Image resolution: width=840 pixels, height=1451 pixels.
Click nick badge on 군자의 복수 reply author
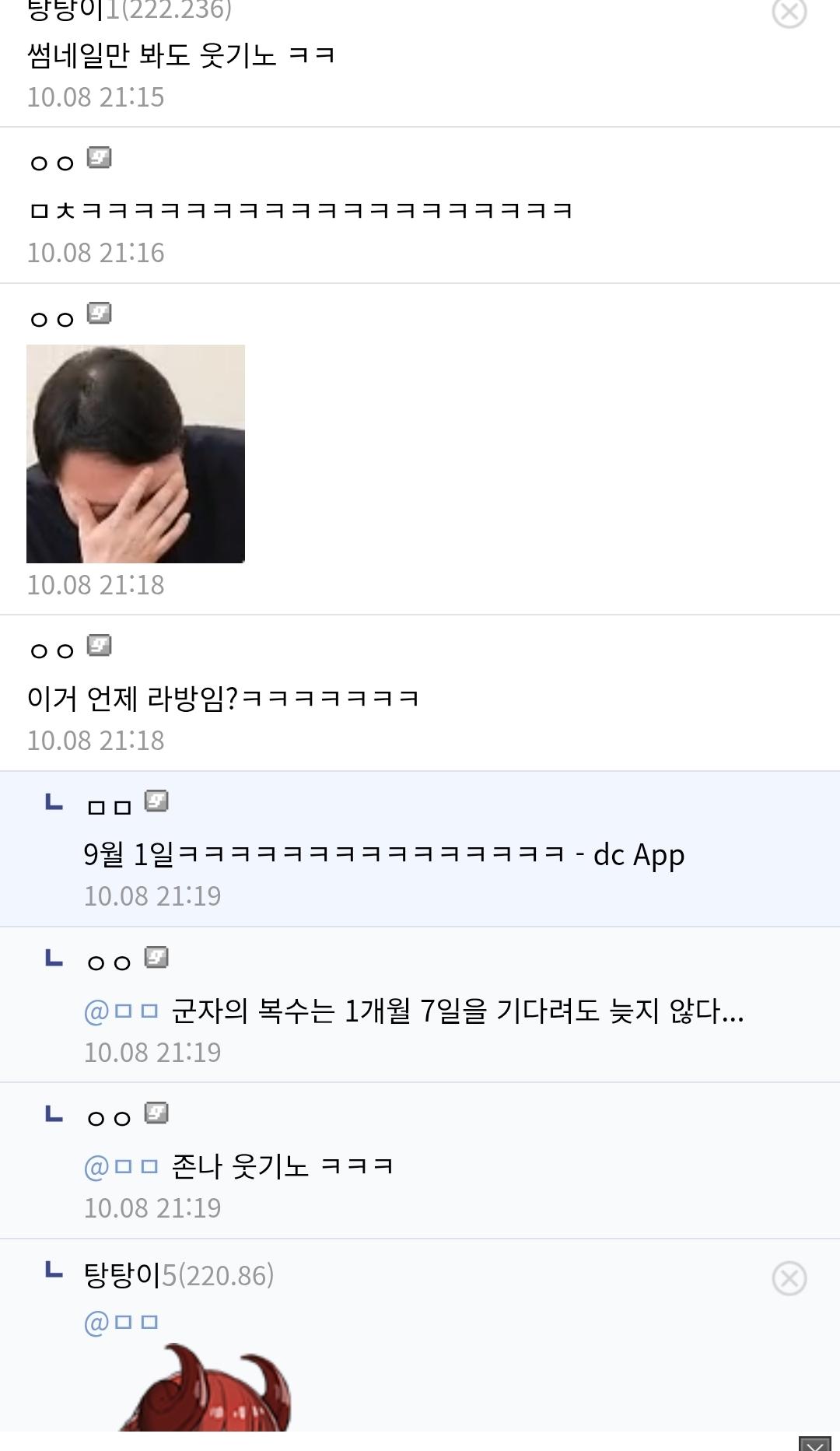(156, 958)
